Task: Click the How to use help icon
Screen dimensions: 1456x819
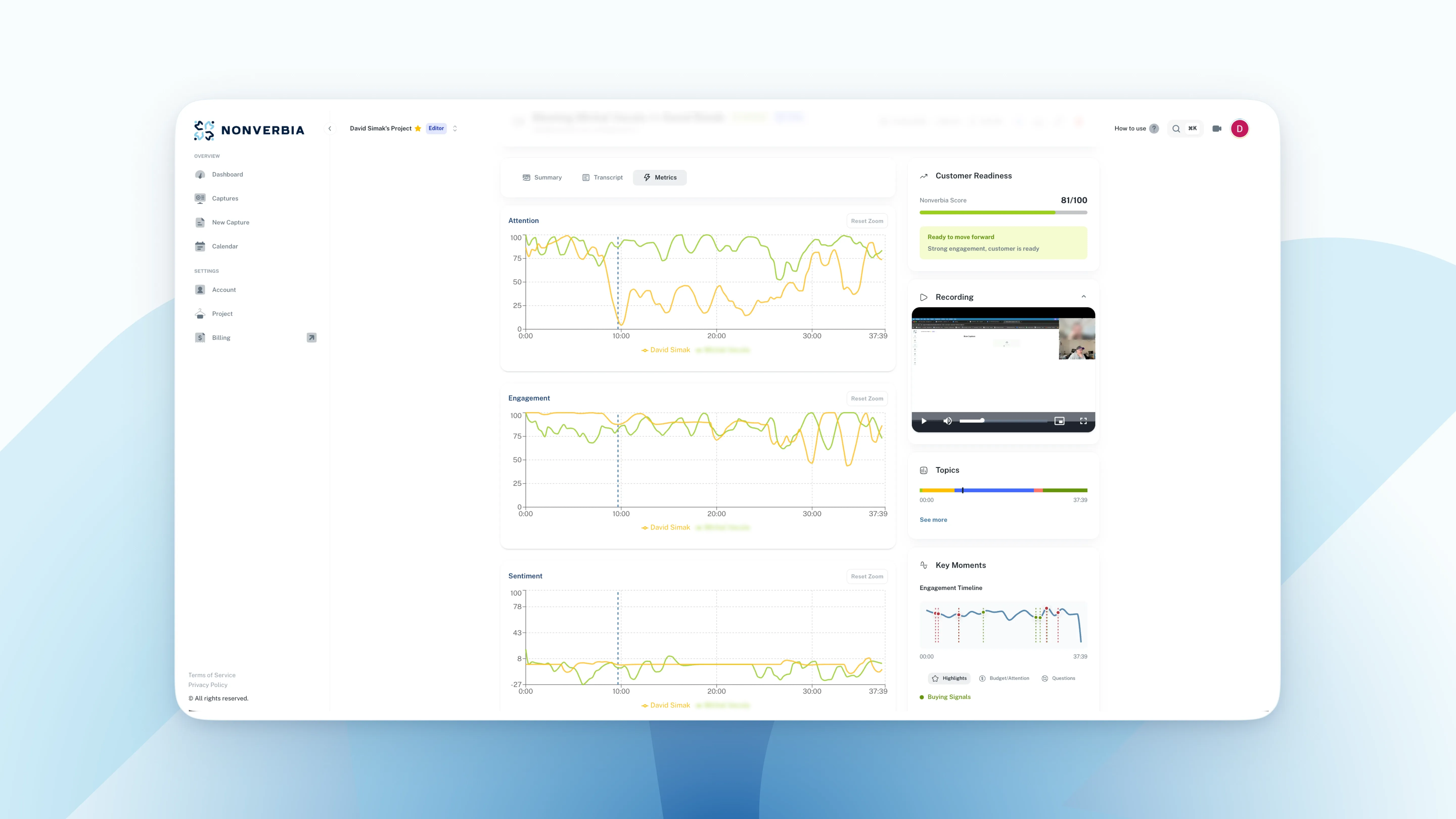Action: click(x=1154, y=129)
